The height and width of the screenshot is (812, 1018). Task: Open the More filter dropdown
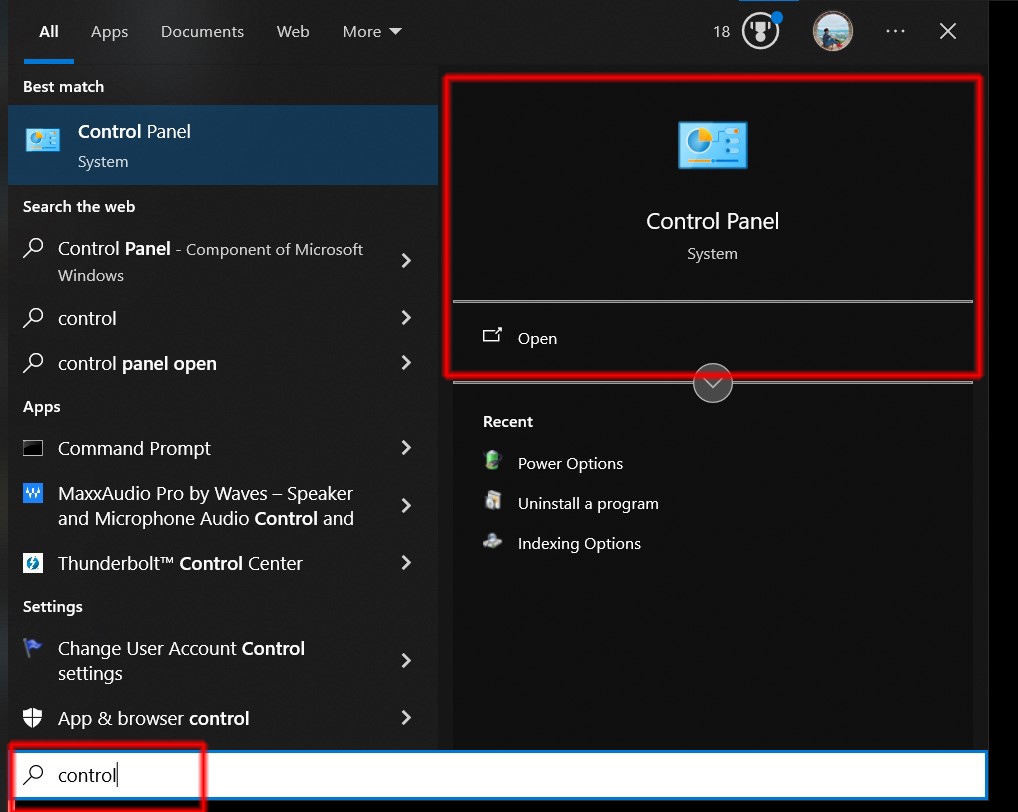click(372, 31)
